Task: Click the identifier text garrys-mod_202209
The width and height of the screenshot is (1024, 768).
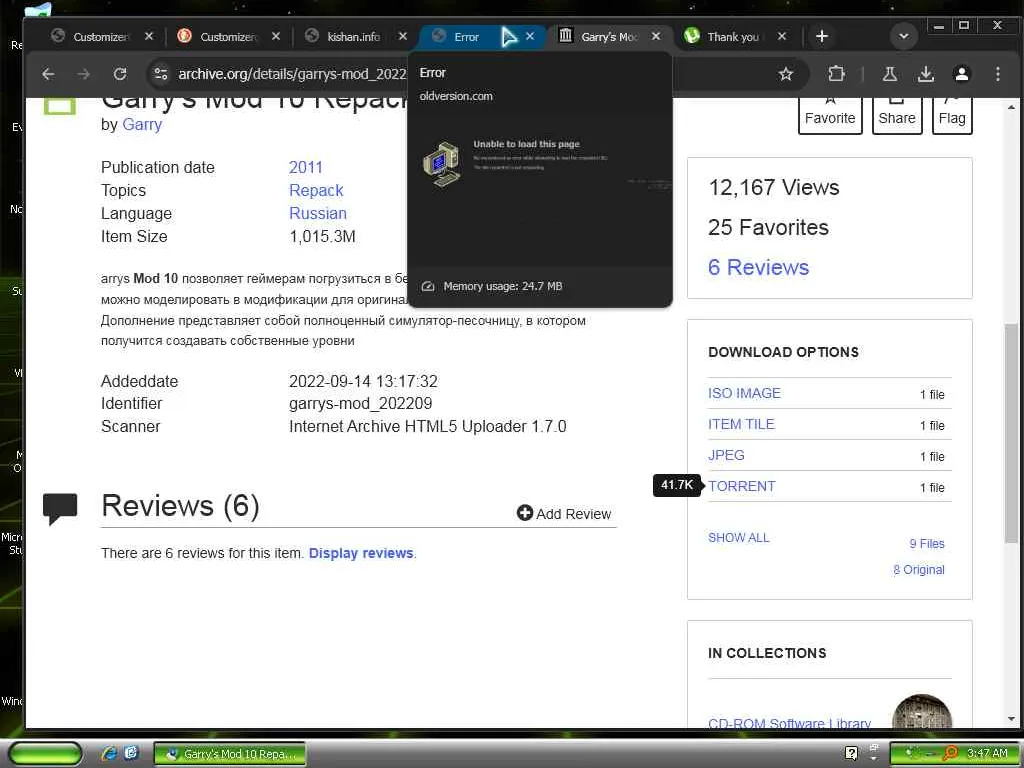Action: [360, 404]
